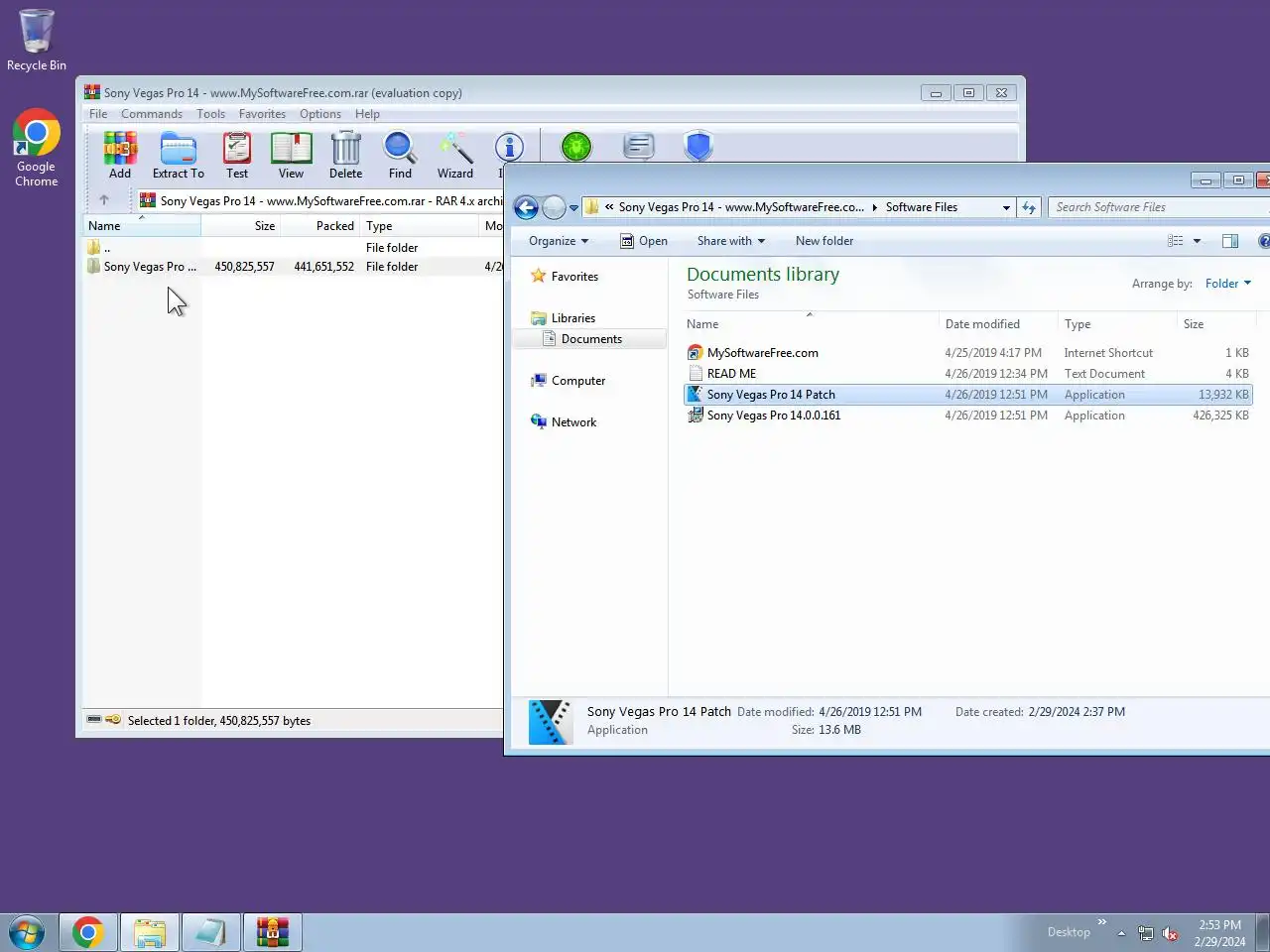Open the Options menu in WinRAR
The width and height of the screenshot is (1270, 952).
point(320,114)
